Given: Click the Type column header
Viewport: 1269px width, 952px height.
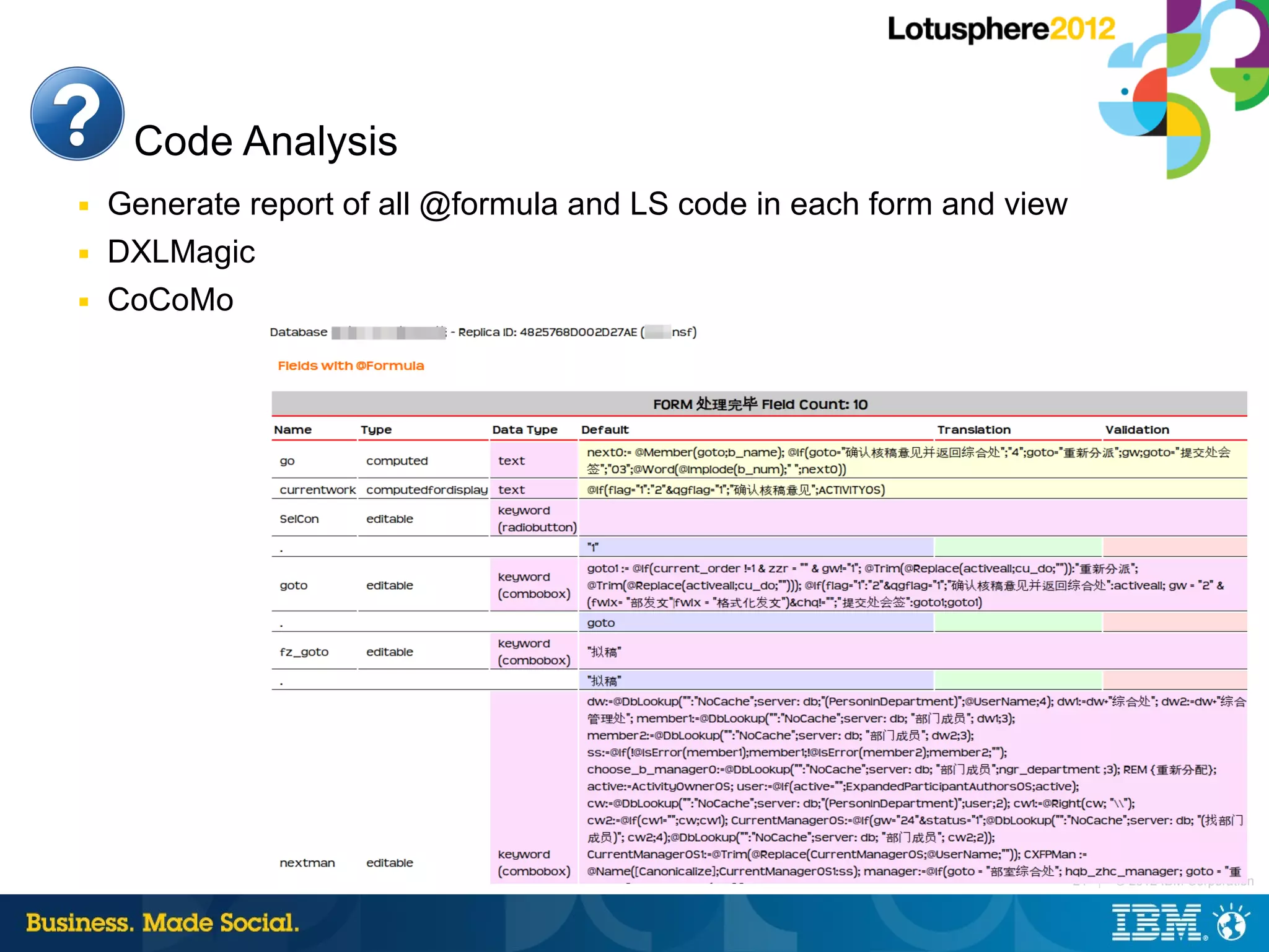Looking at the screenshot, I should (x=376, y=429).
